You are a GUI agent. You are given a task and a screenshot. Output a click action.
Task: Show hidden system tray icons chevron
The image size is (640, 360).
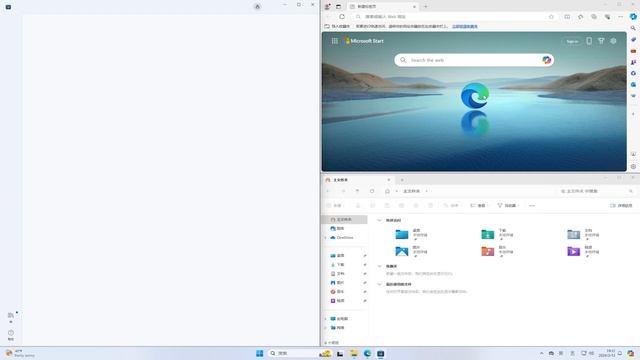pyautogui.click(x=541, y=353)
